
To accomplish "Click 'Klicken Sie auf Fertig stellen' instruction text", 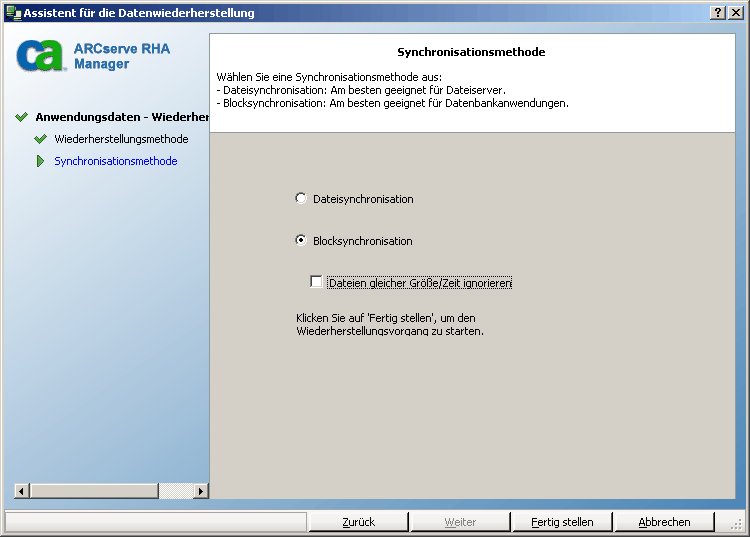I will (x=390, y=324).
